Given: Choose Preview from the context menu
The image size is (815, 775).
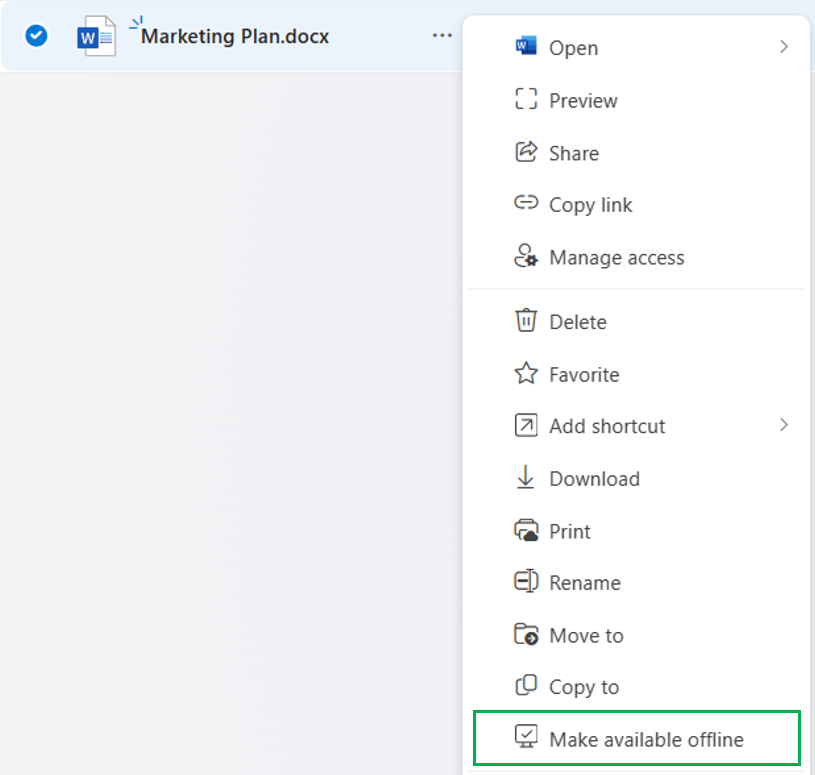Looking at the screenshot, I should point(583,100).
